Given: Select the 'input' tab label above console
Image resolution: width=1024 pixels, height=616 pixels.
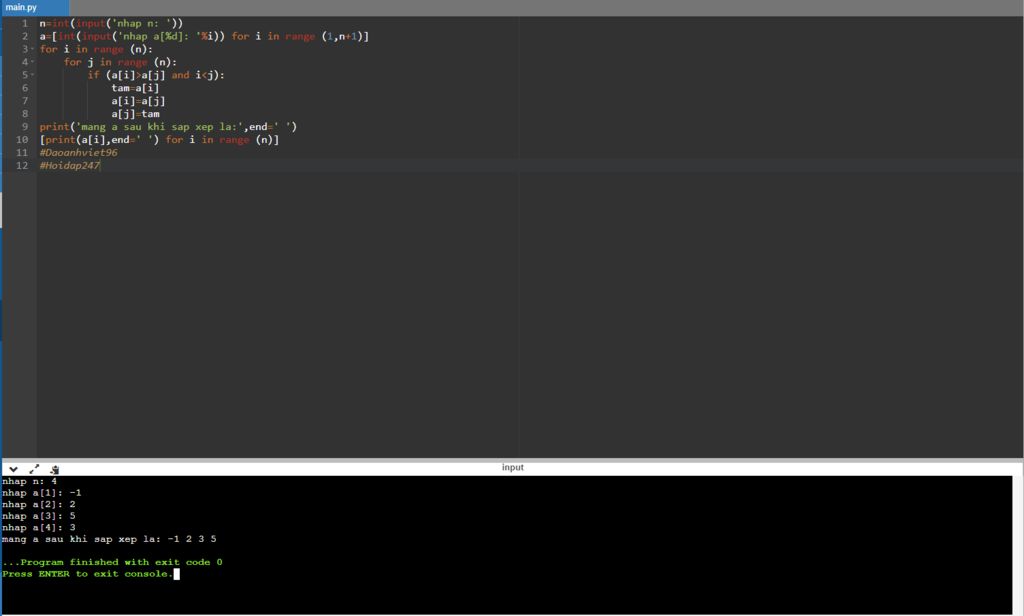Looking at the screenshot, I should (x=513, y=467).
